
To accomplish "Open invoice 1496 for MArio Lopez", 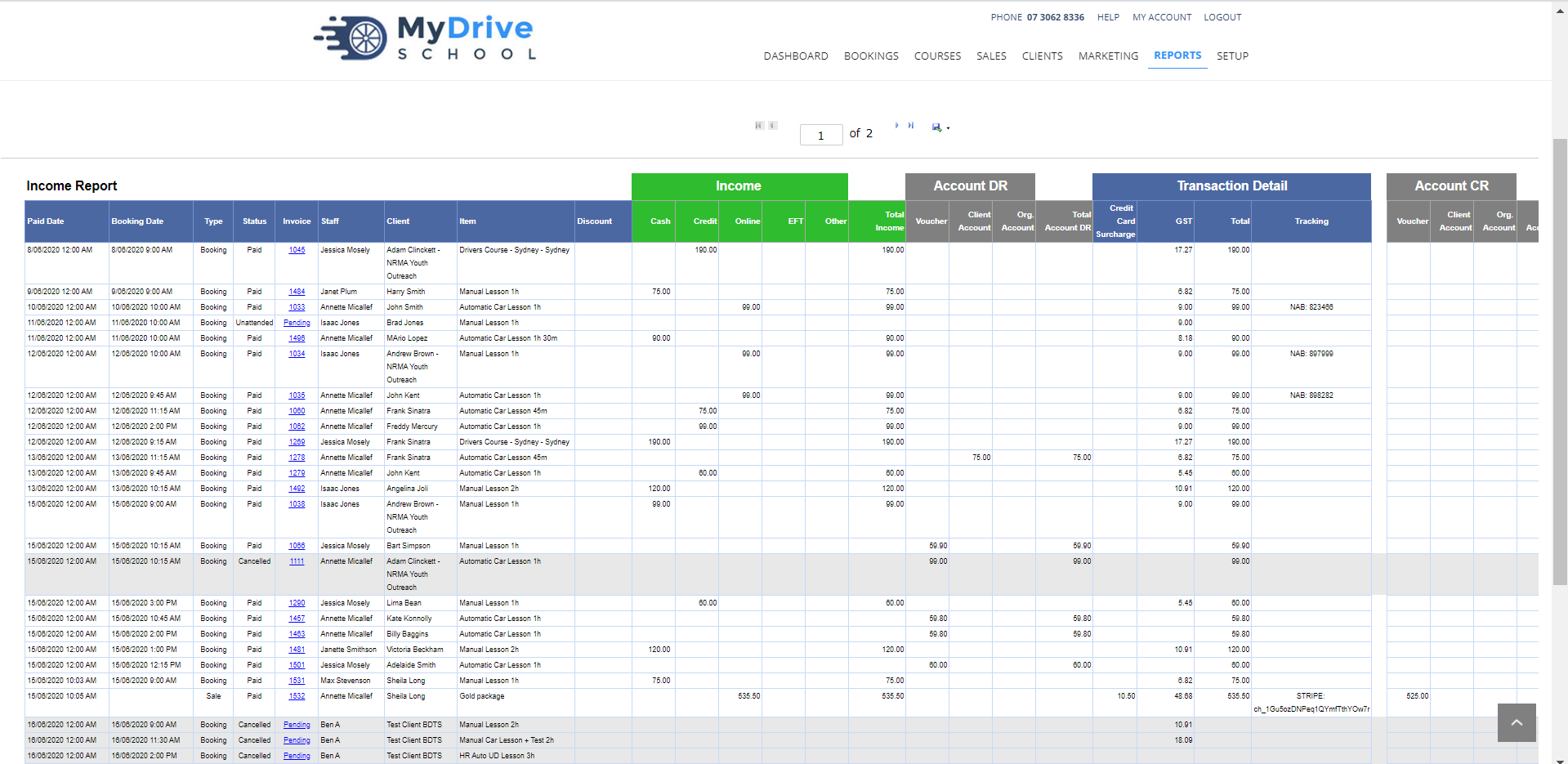I will (x=297, y=338).
